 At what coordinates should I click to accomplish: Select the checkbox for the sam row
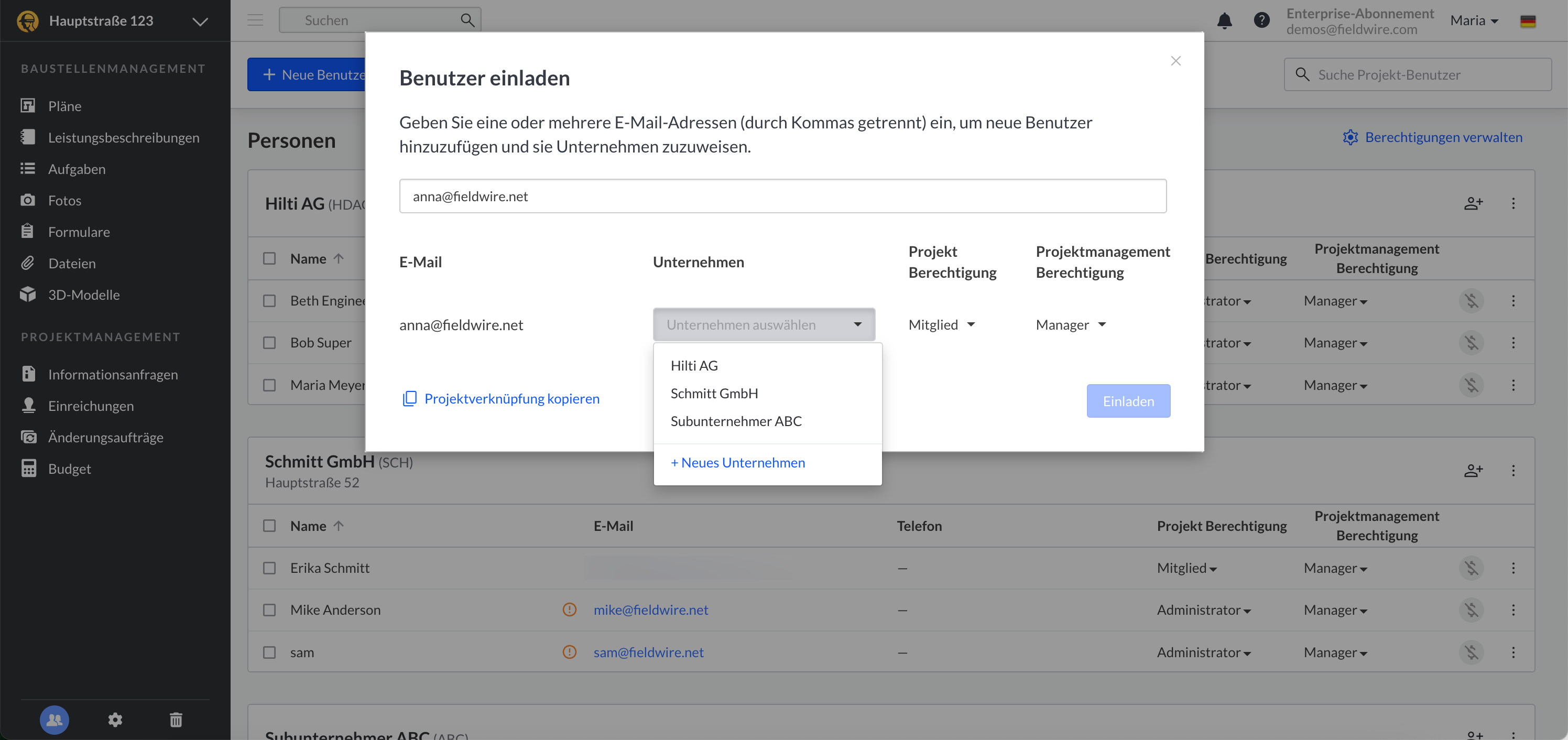click(269, 652)
